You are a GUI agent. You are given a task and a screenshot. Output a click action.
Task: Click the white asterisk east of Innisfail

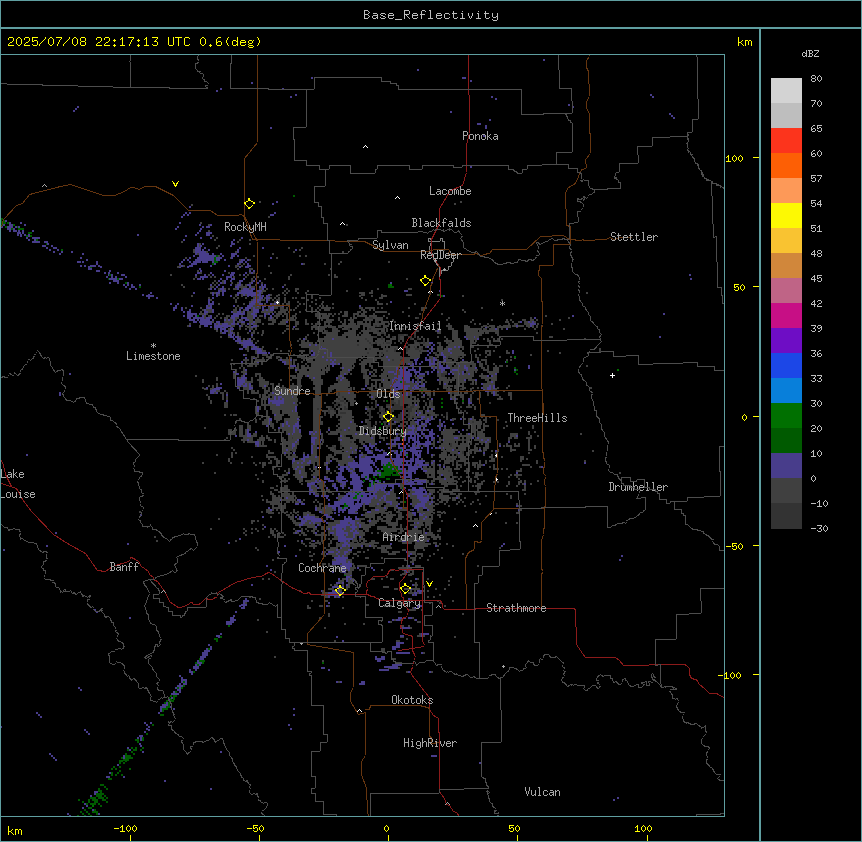point(502,303)
